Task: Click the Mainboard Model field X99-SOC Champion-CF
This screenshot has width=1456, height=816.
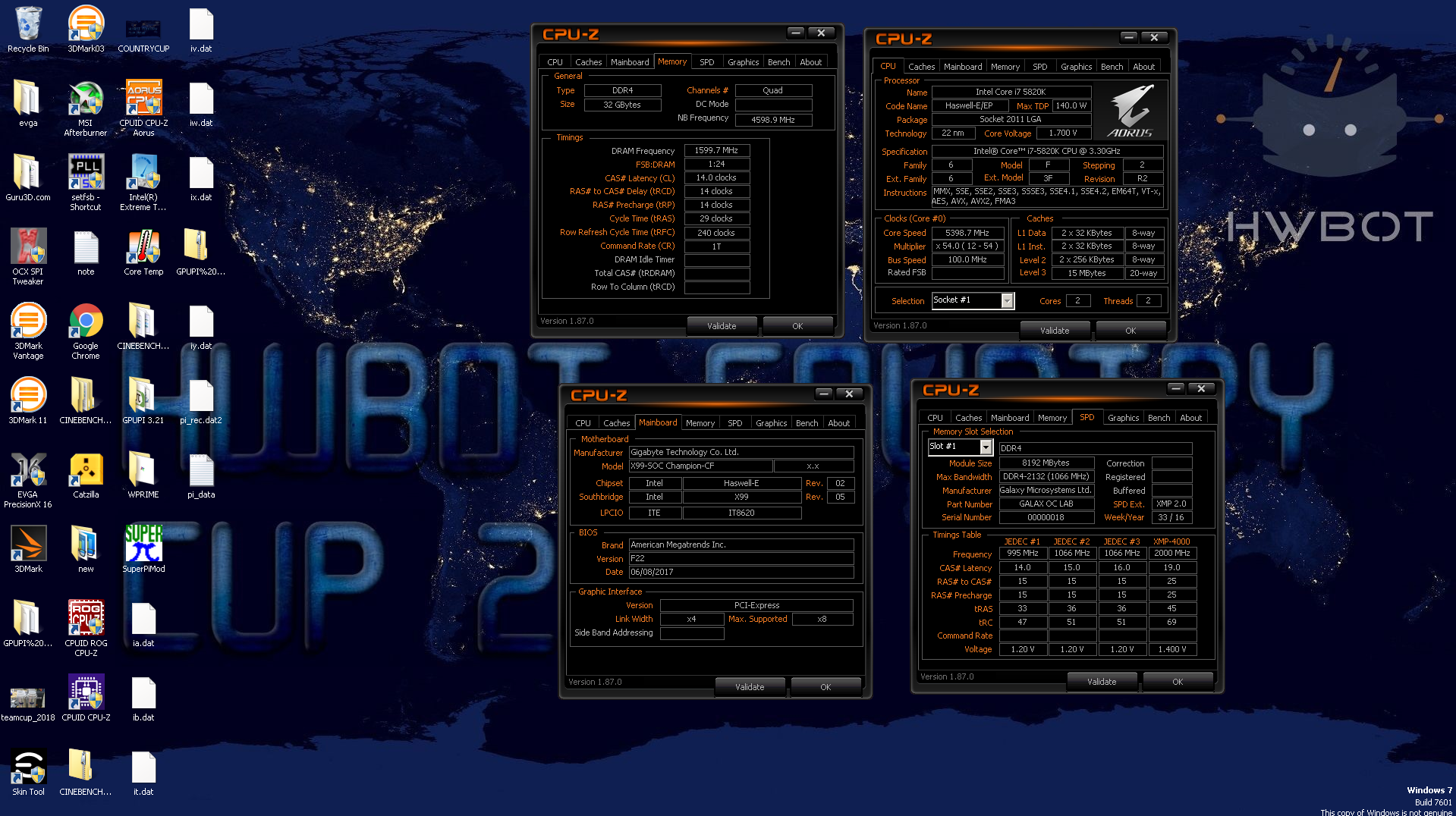Action: tap(700, 466)
